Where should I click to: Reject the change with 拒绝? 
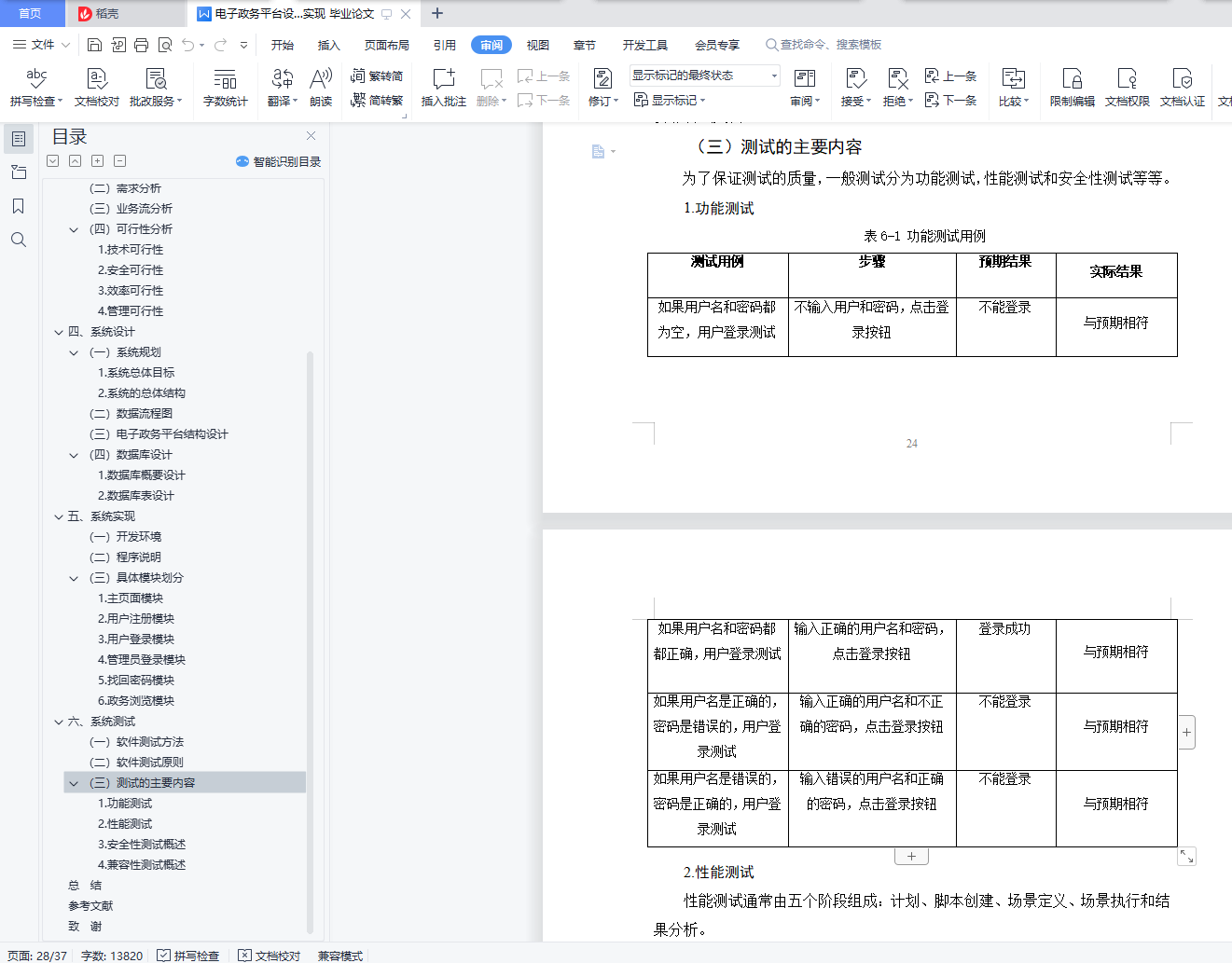(898, 88)
